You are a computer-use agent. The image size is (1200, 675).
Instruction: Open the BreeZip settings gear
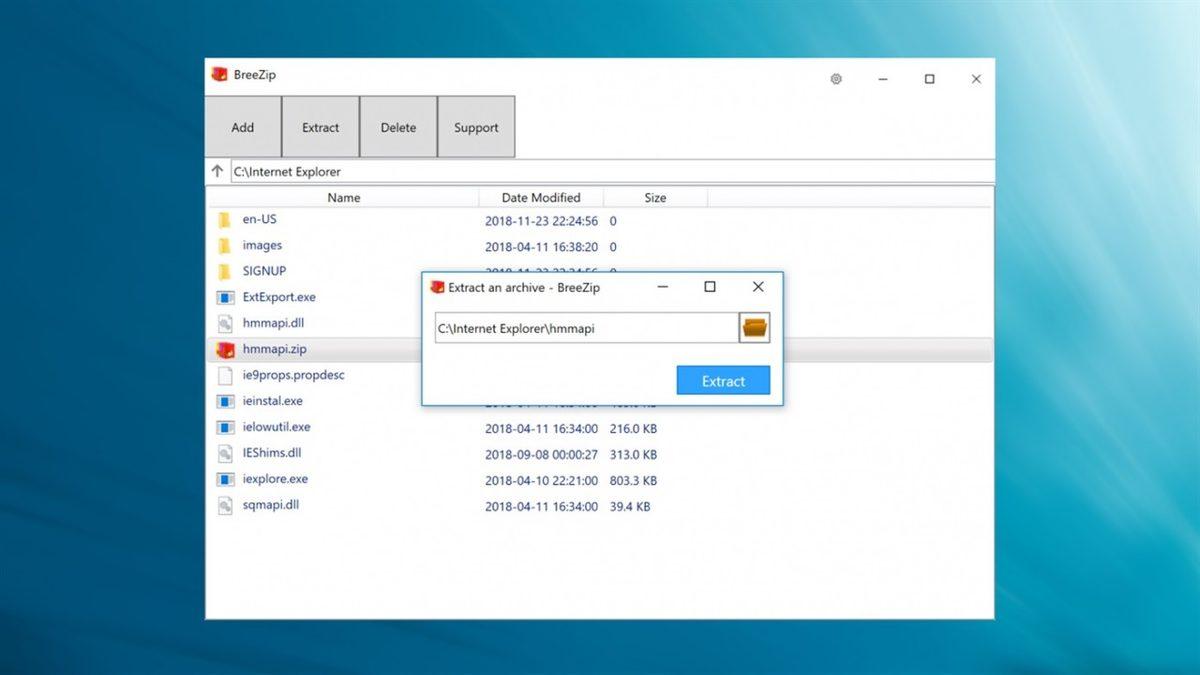836,78
